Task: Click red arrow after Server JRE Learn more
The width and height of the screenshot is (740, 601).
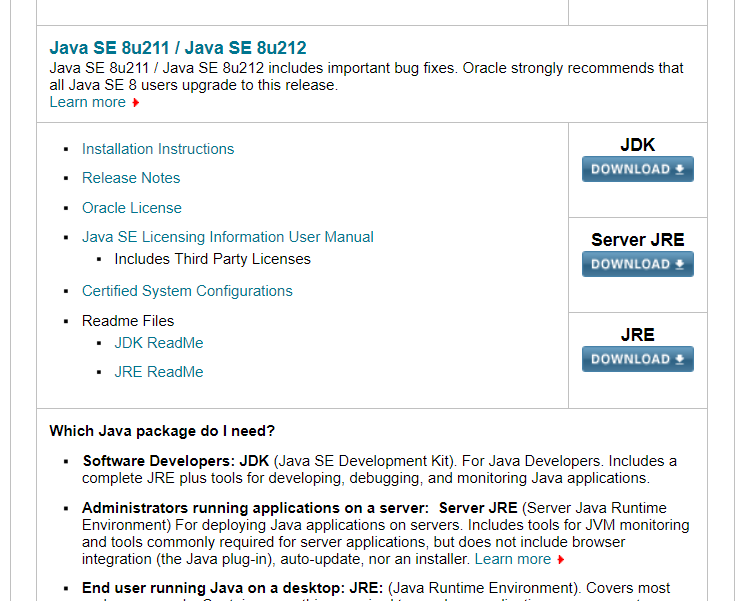Action: 561,560
